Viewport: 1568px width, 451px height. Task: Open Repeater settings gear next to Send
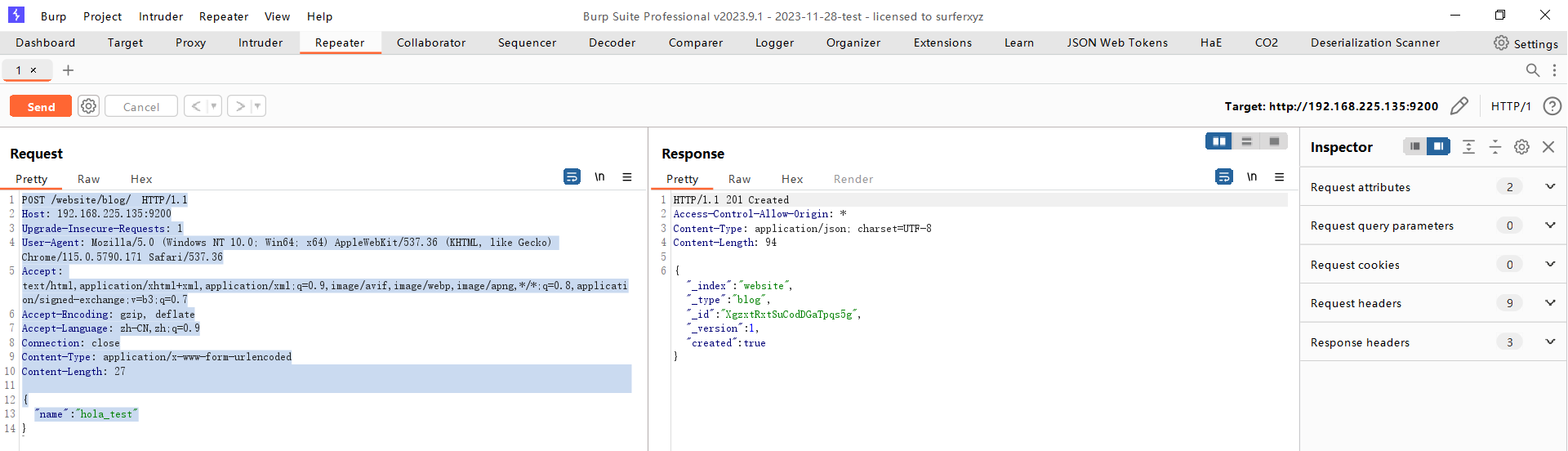89,106
